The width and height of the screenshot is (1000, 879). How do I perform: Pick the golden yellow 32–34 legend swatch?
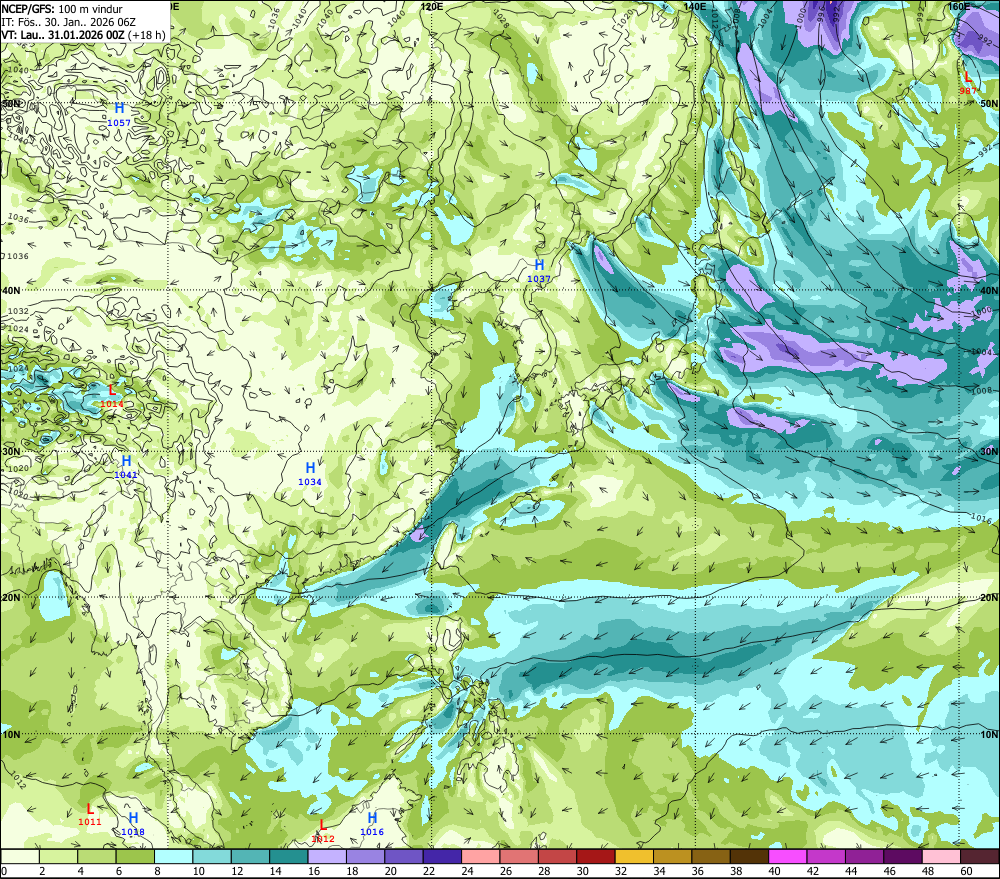(634, 856)
